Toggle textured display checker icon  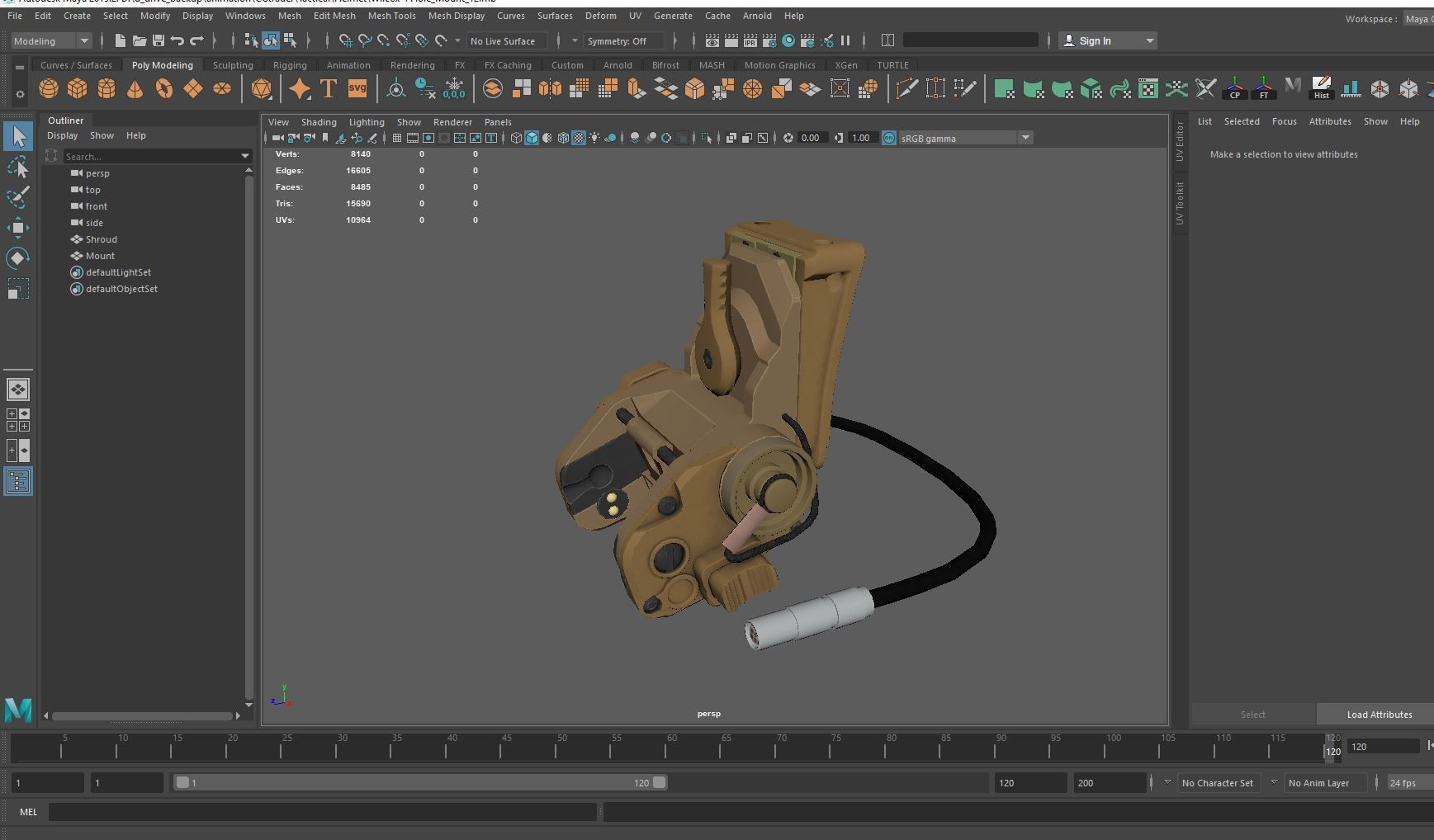[579, 138]
